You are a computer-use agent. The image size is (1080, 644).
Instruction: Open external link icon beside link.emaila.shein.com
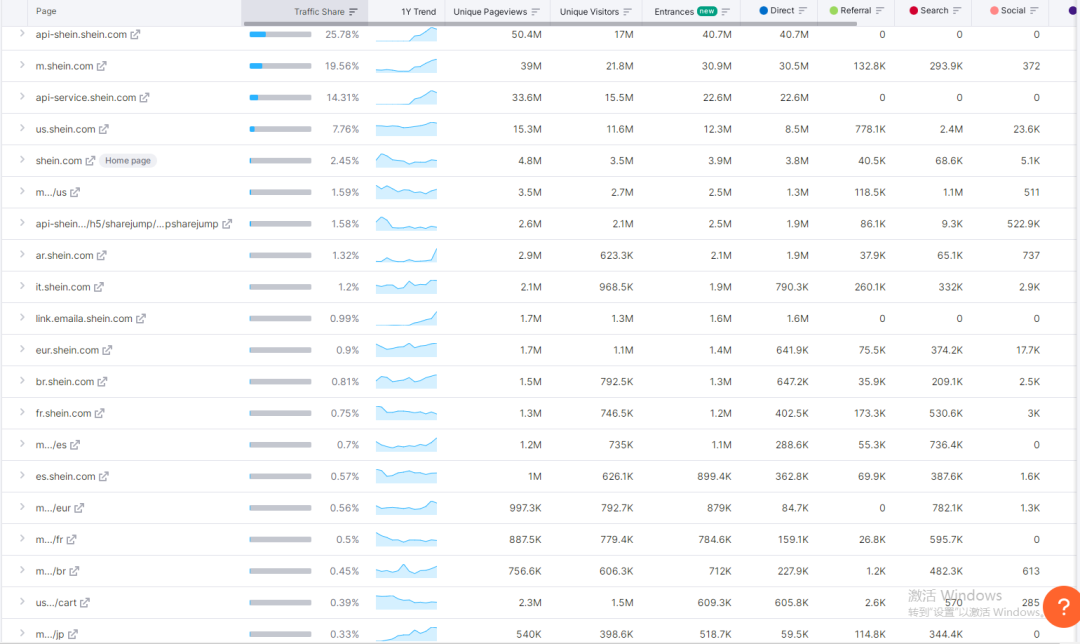click(141, 319)
